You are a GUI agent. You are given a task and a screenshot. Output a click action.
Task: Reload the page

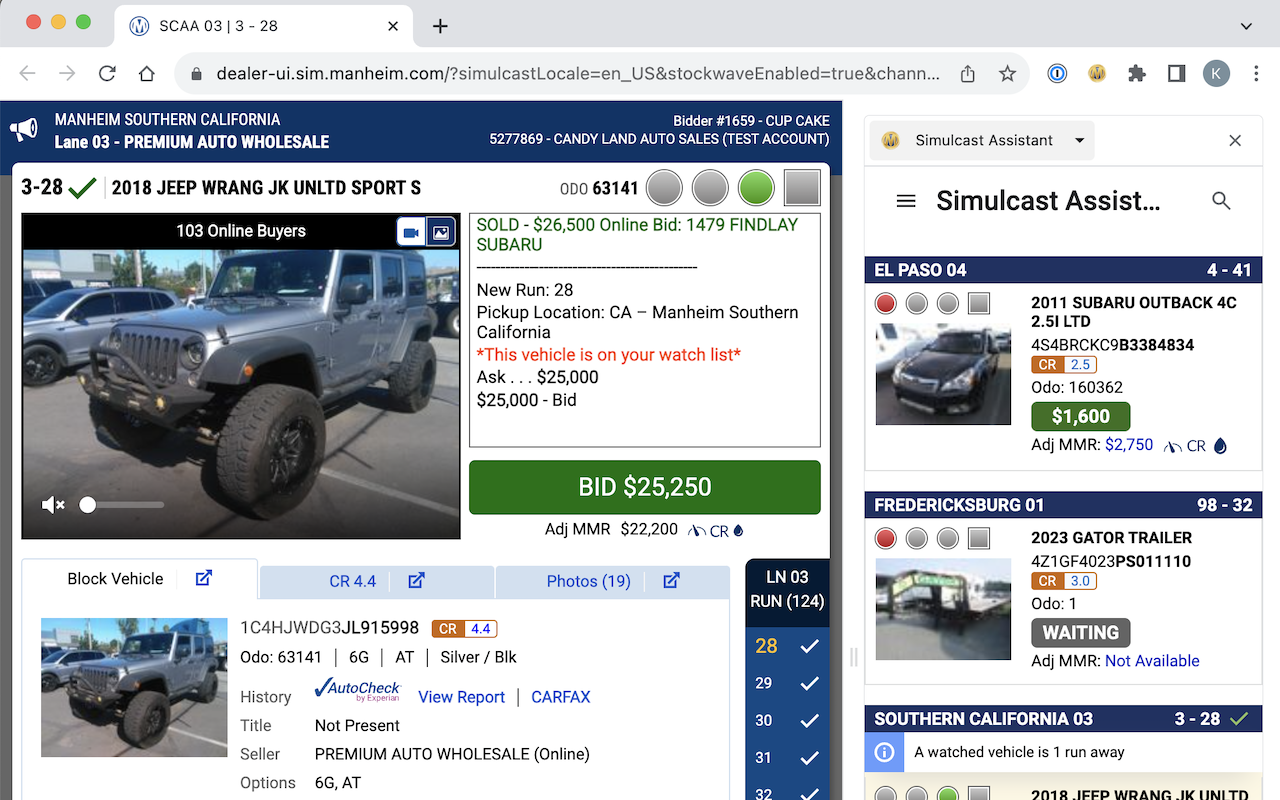pos(107,73)
